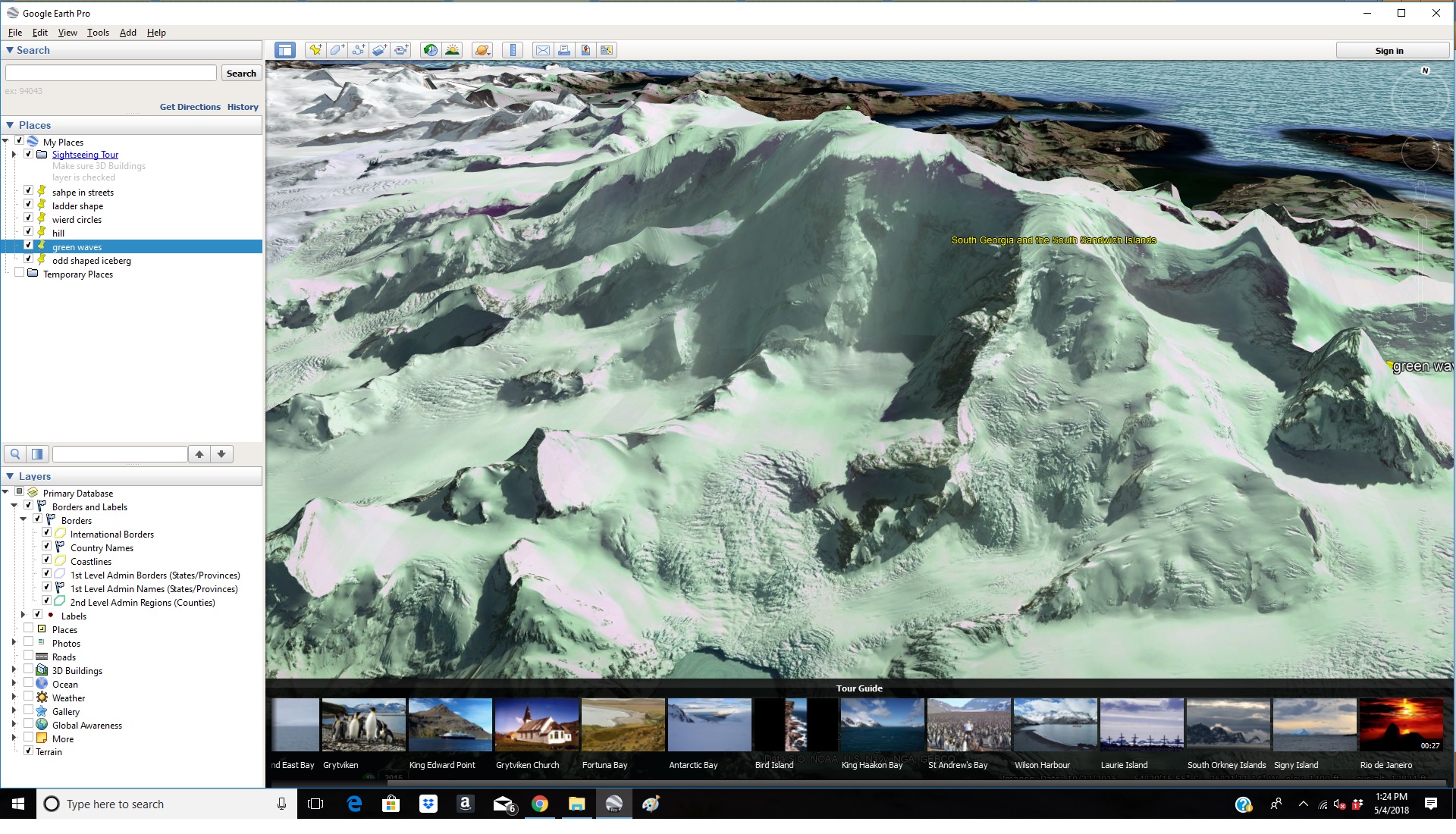The image size is (1456, 834).
Task: Toggle the sidebar with the Hide Sidebar icon
Action: click(x=285, y=50)
